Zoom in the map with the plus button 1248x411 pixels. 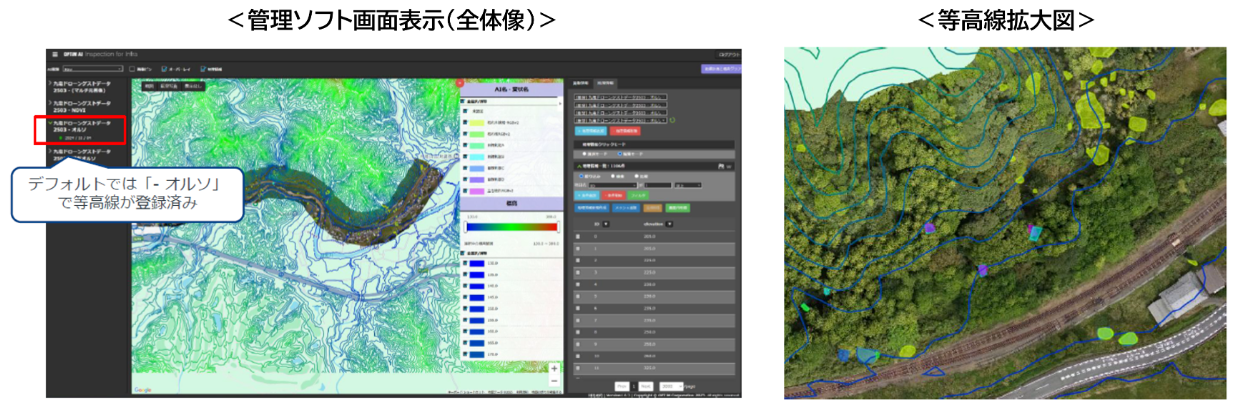[554, 369]
